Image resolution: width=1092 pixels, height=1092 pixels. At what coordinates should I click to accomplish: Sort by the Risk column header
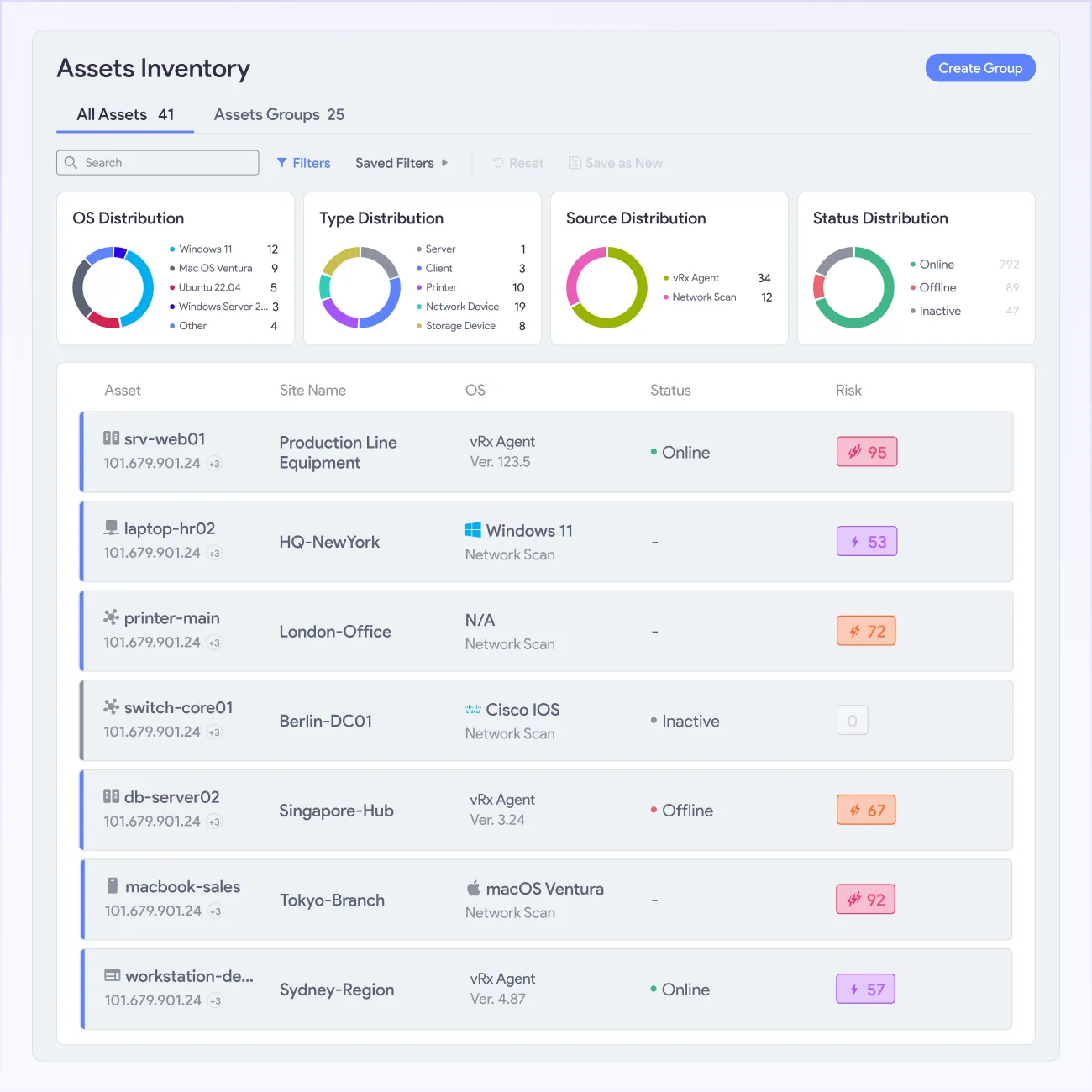[848, 391]
